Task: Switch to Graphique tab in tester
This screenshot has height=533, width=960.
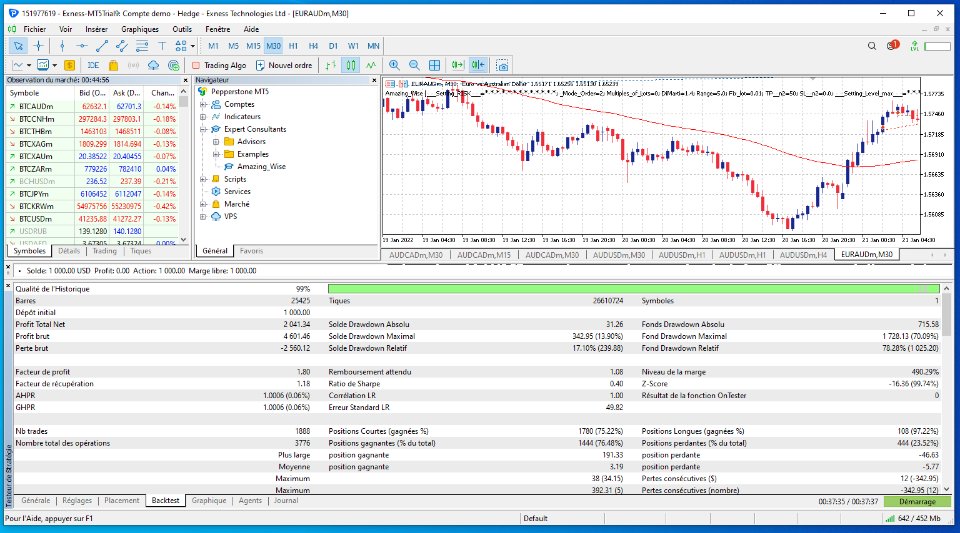Action: tap(209, 501)
